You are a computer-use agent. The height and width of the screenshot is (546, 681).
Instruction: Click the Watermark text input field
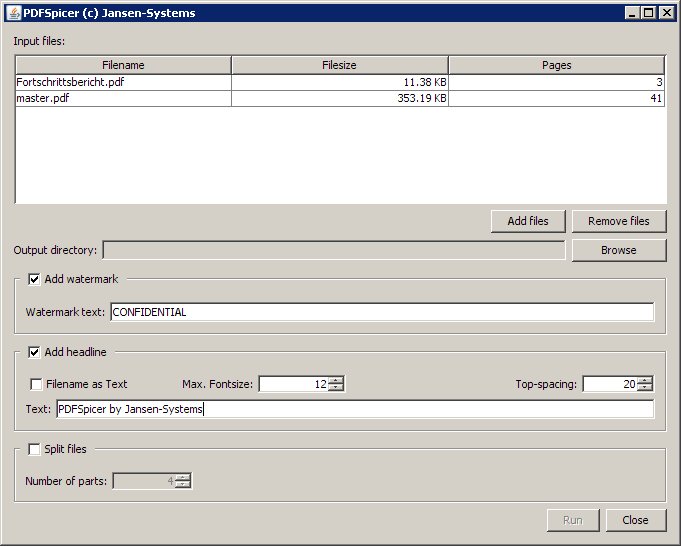point(381,312)
